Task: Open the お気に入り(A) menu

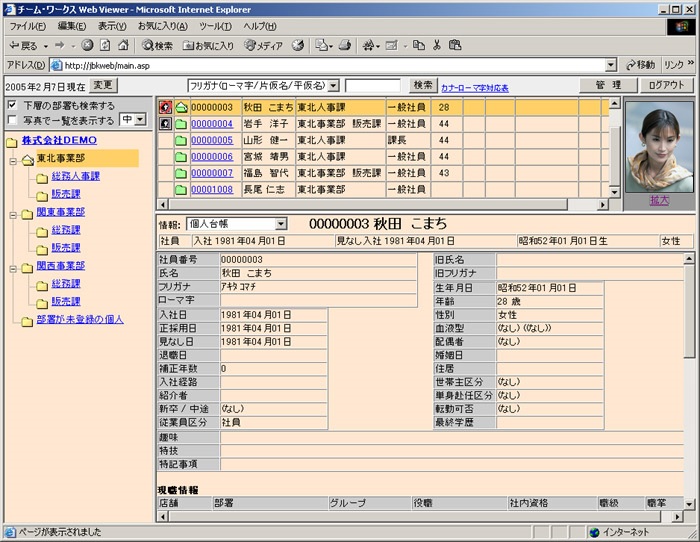Action: point(163,26)
